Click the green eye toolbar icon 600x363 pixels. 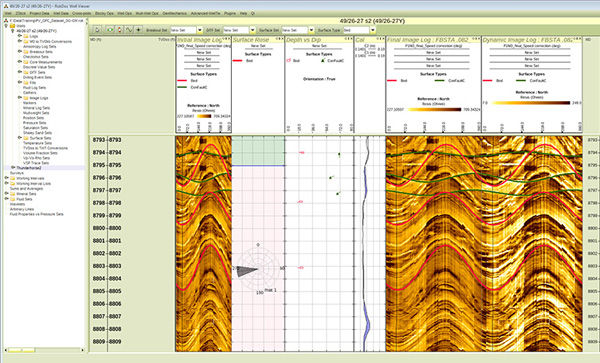[x=111, y=29]
